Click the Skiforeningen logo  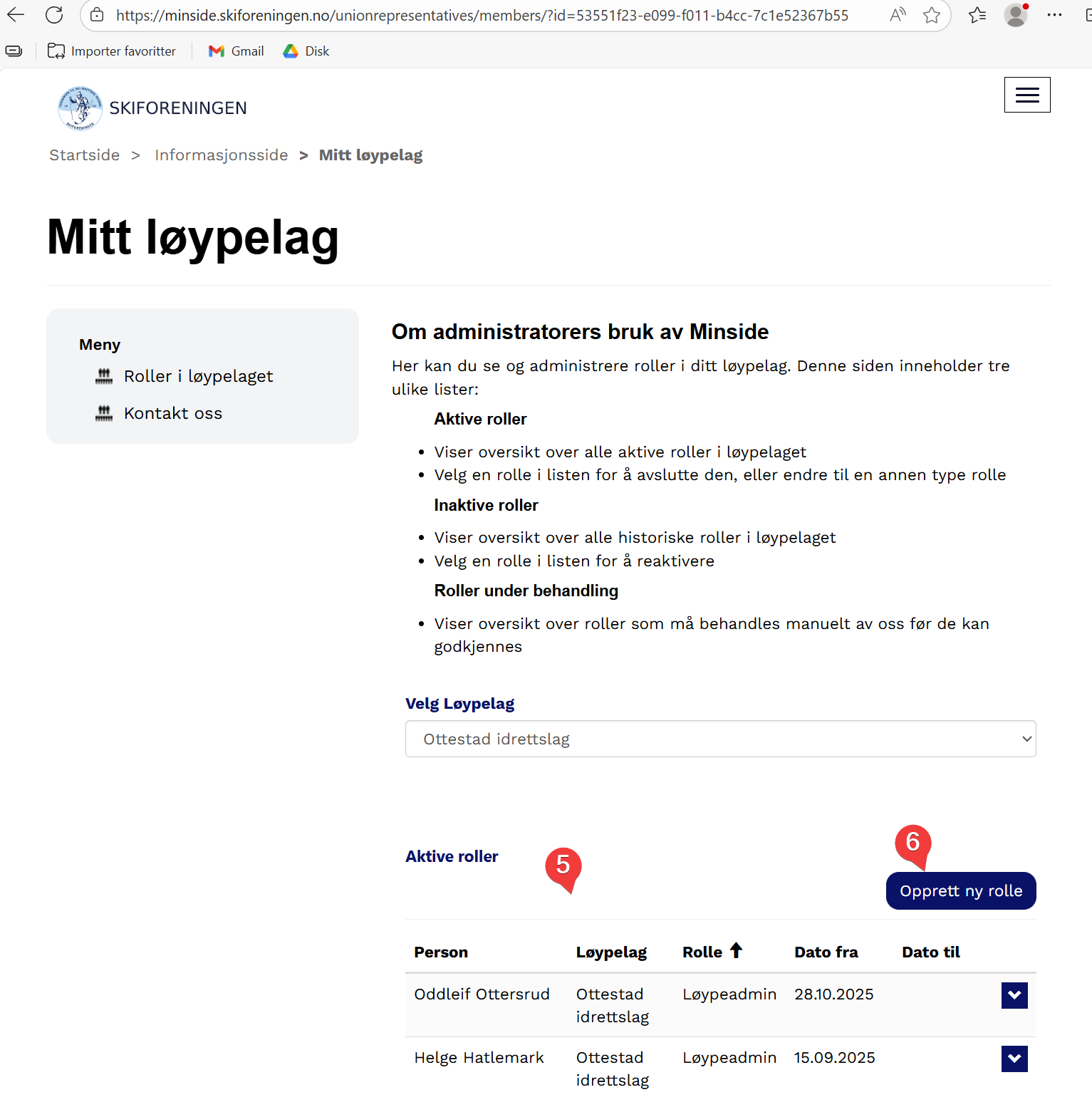(80, 108)
